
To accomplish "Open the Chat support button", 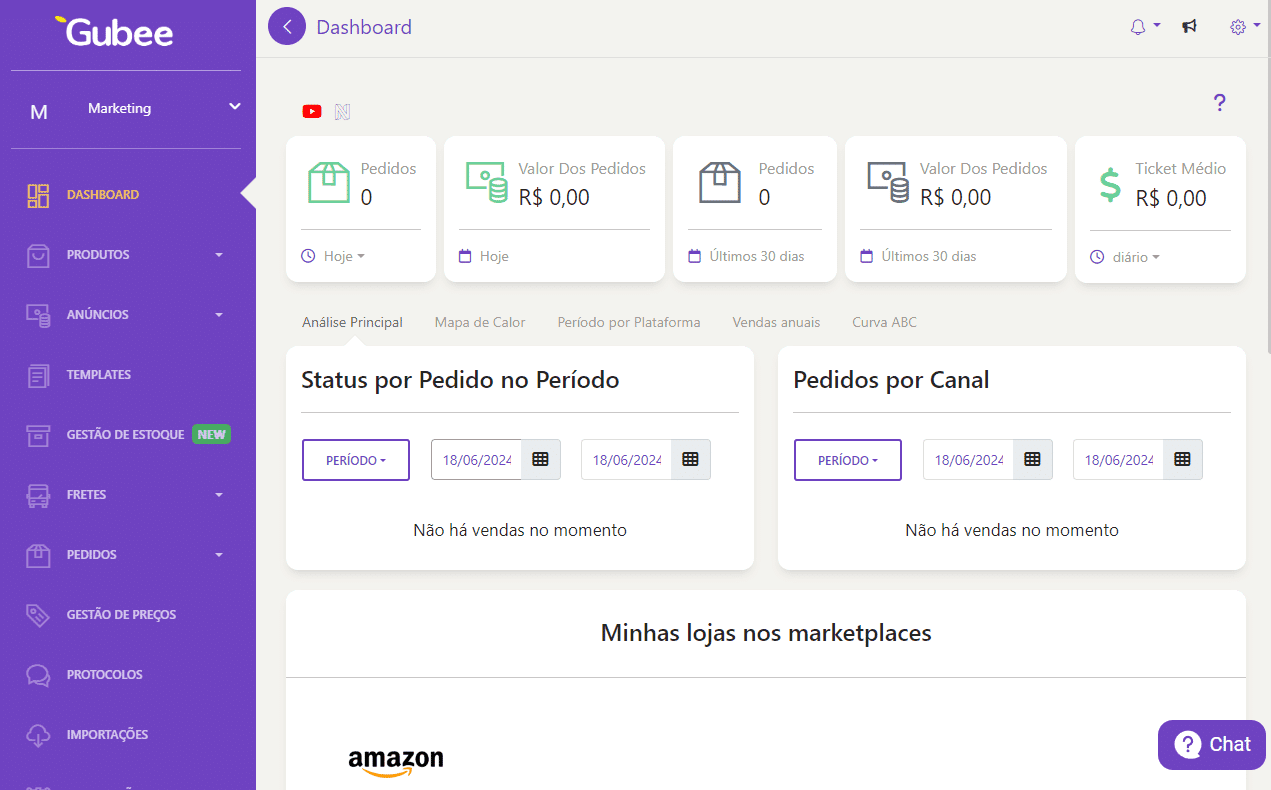I will tap(1211, 744).
